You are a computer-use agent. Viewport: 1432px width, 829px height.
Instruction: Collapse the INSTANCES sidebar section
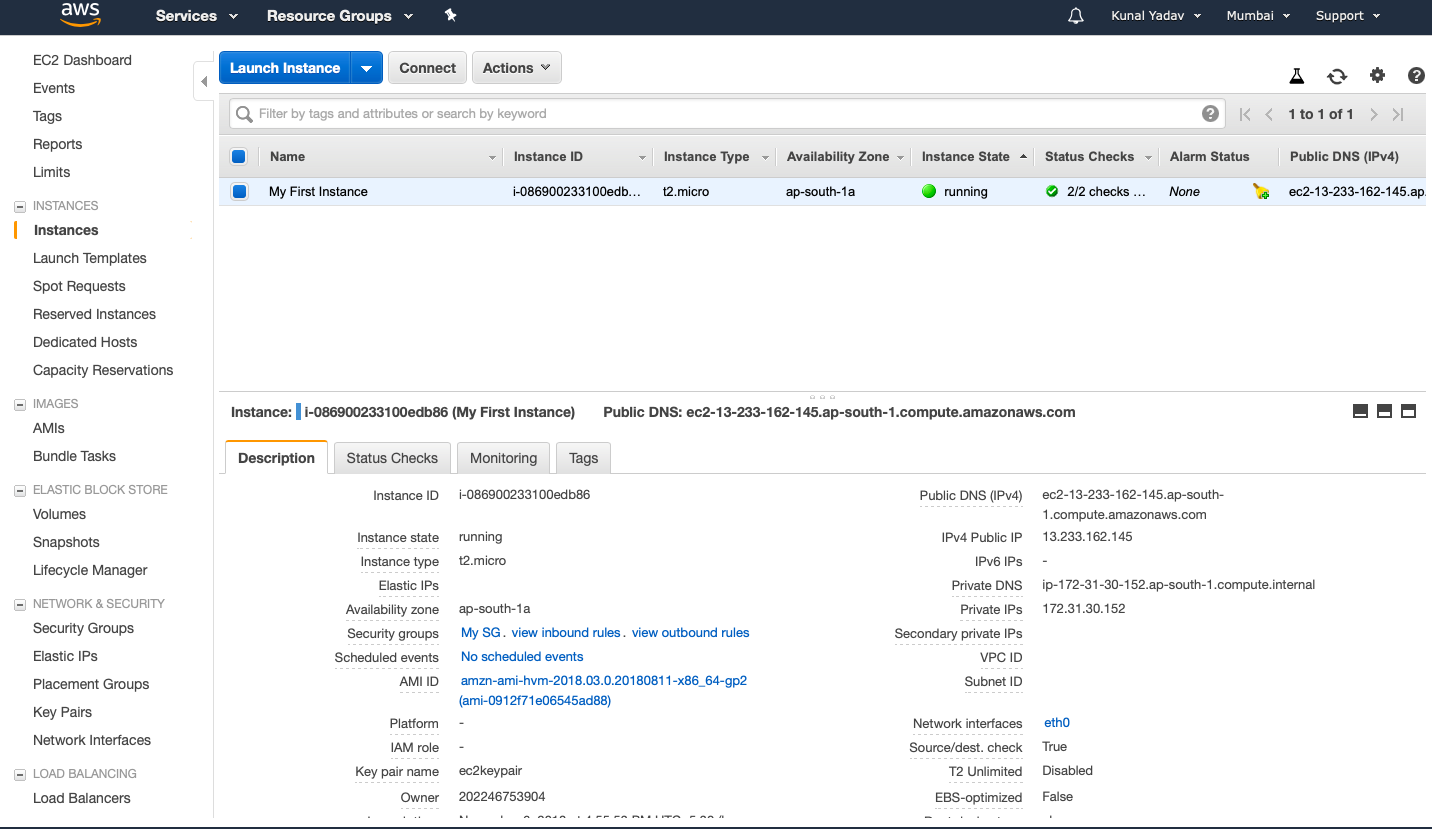coord(20,206)
